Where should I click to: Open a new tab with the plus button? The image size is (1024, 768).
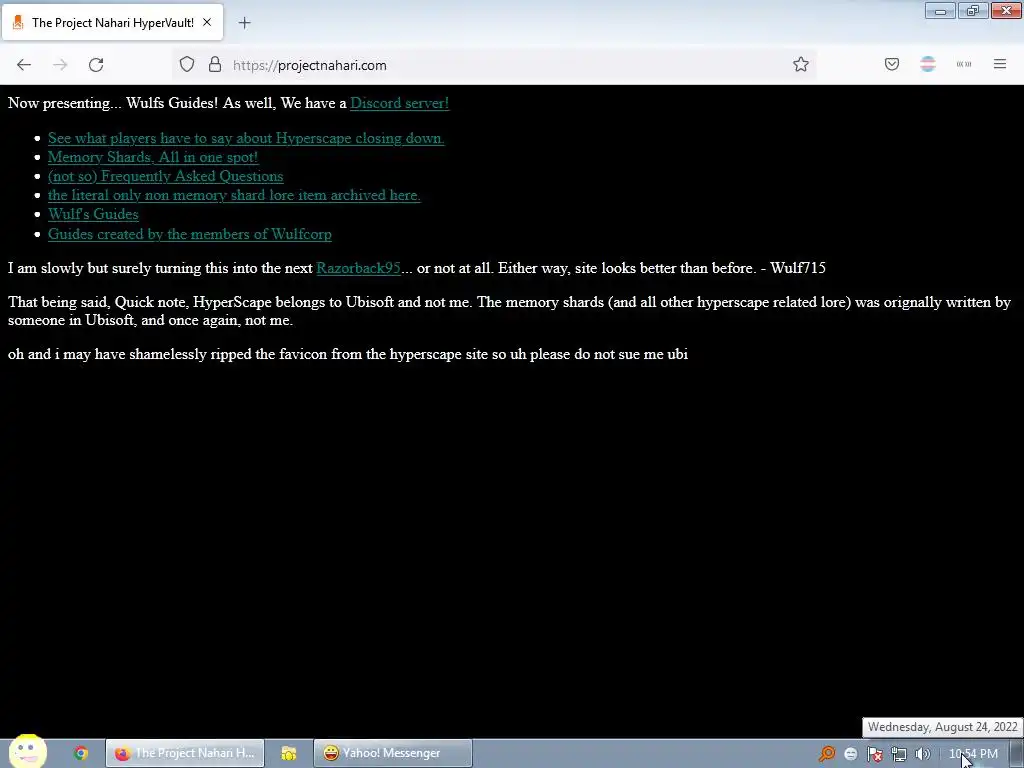244,23
